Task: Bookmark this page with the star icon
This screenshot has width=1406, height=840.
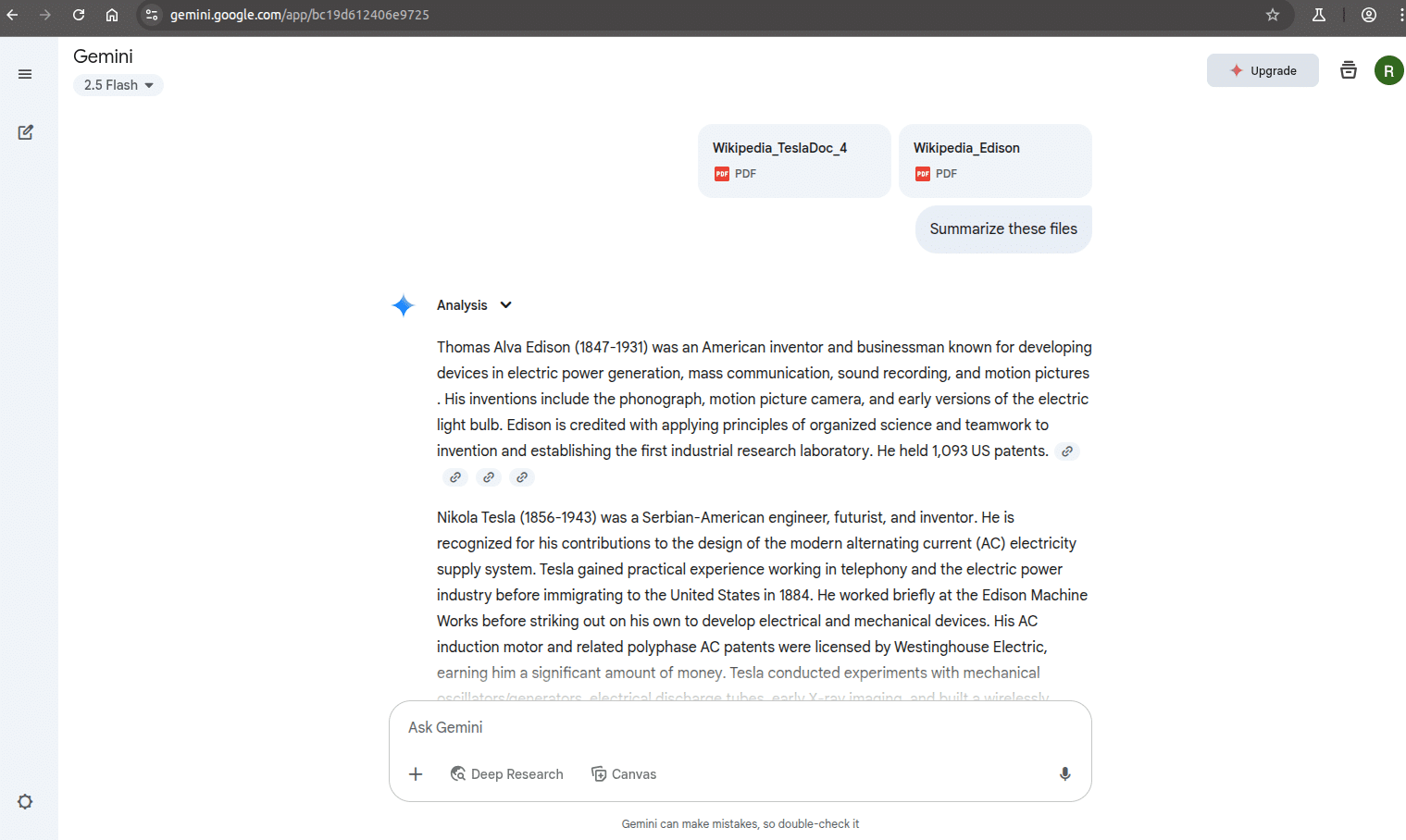Action: click(x=1273, y=15)
